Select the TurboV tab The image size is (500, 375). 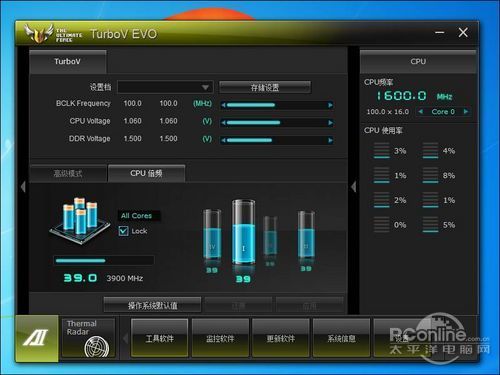pyautogui.click(x=68, y=62)
